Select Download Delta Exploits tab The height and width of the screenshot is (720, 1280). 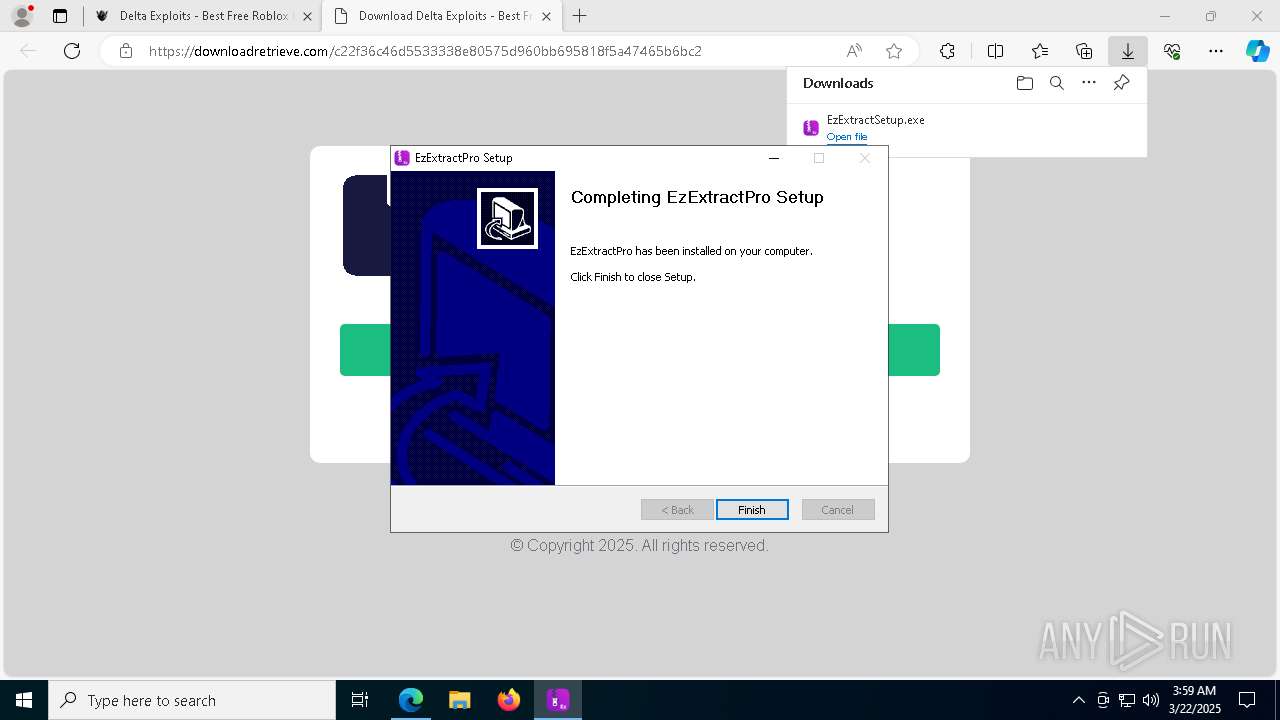click(442, 16)
